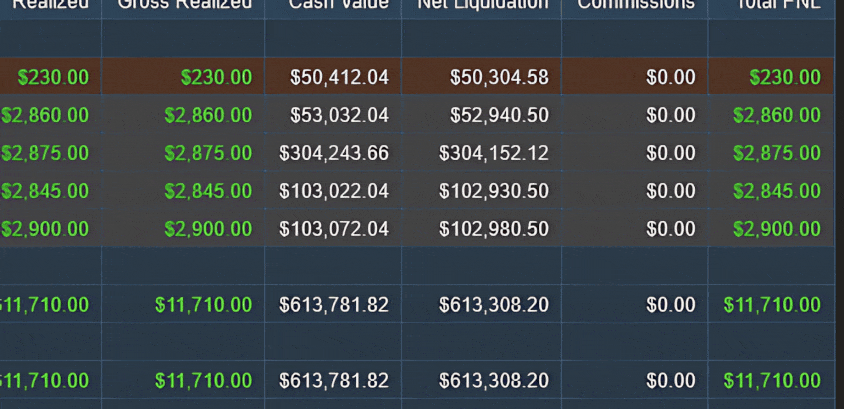Select the $103,022.04 cash value cell
This screenshot has height=409, width=844.
[x=333, y=191]
